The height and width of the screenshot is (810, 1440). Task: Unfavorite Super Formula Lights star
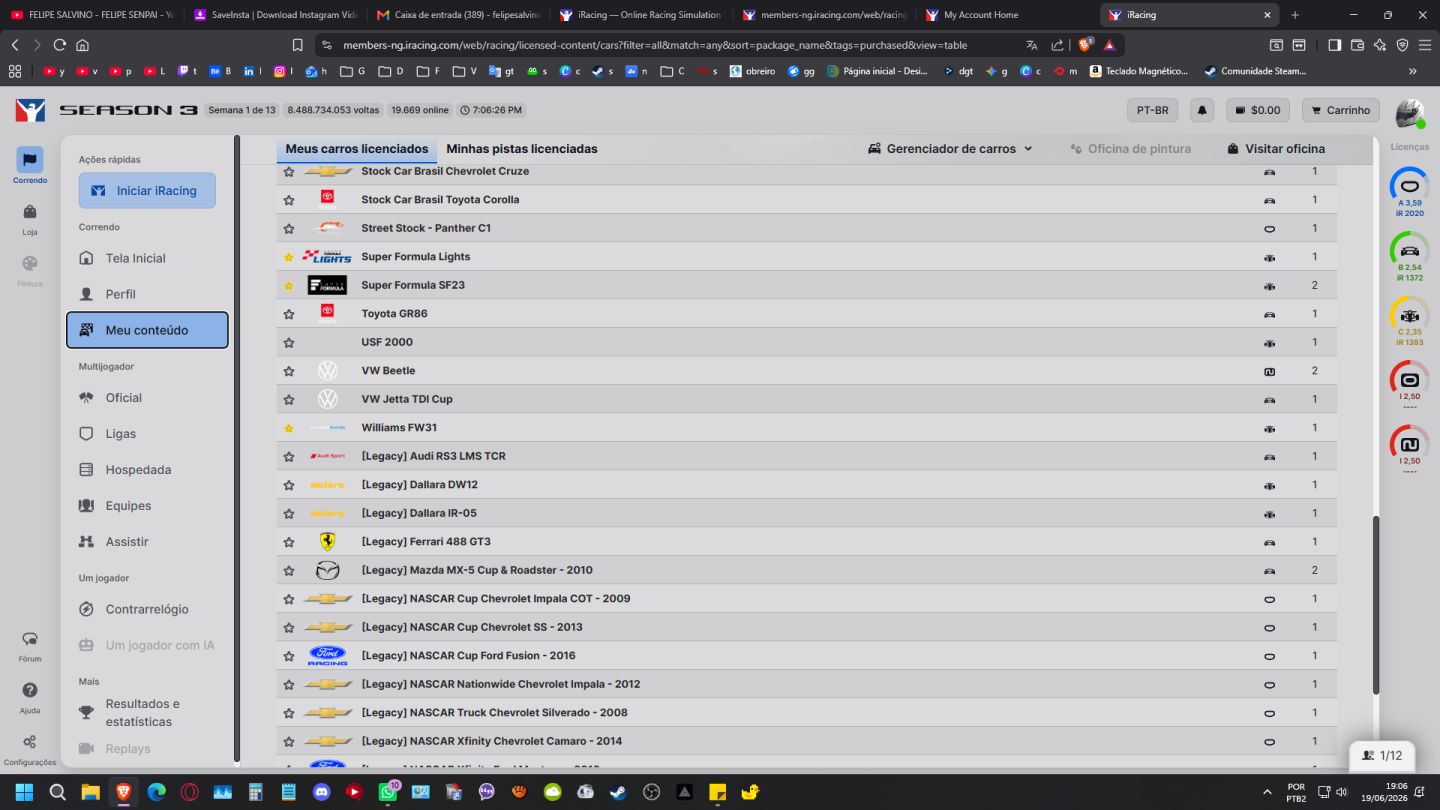pyautogui.click(x=289, y=257)
